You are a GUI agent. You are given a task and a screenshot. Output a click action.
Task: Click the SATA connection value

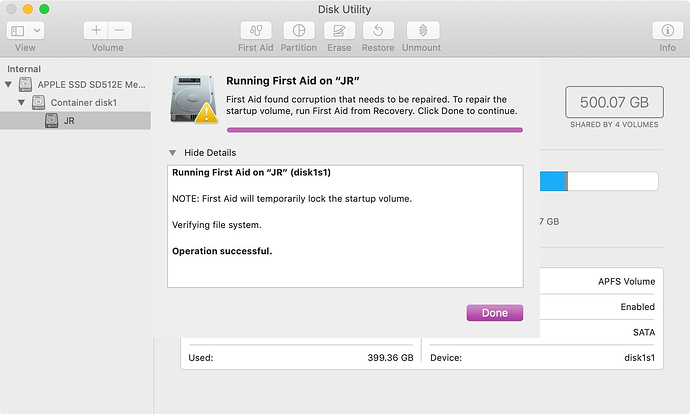pos(644,332)
